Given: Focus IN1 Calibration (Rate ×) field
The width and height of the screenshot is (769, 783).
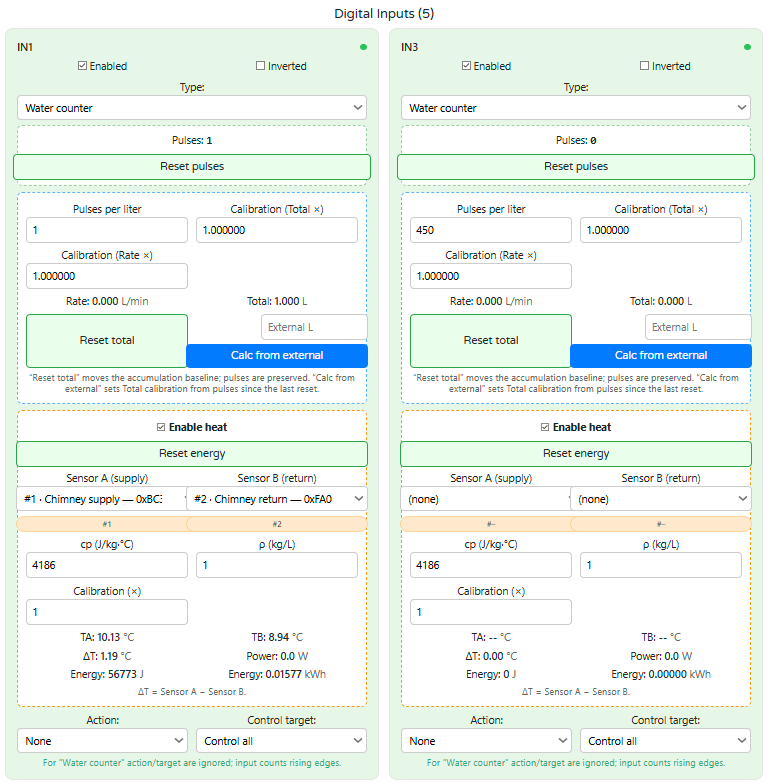Looking at the screenshot, I should point(107,276).
